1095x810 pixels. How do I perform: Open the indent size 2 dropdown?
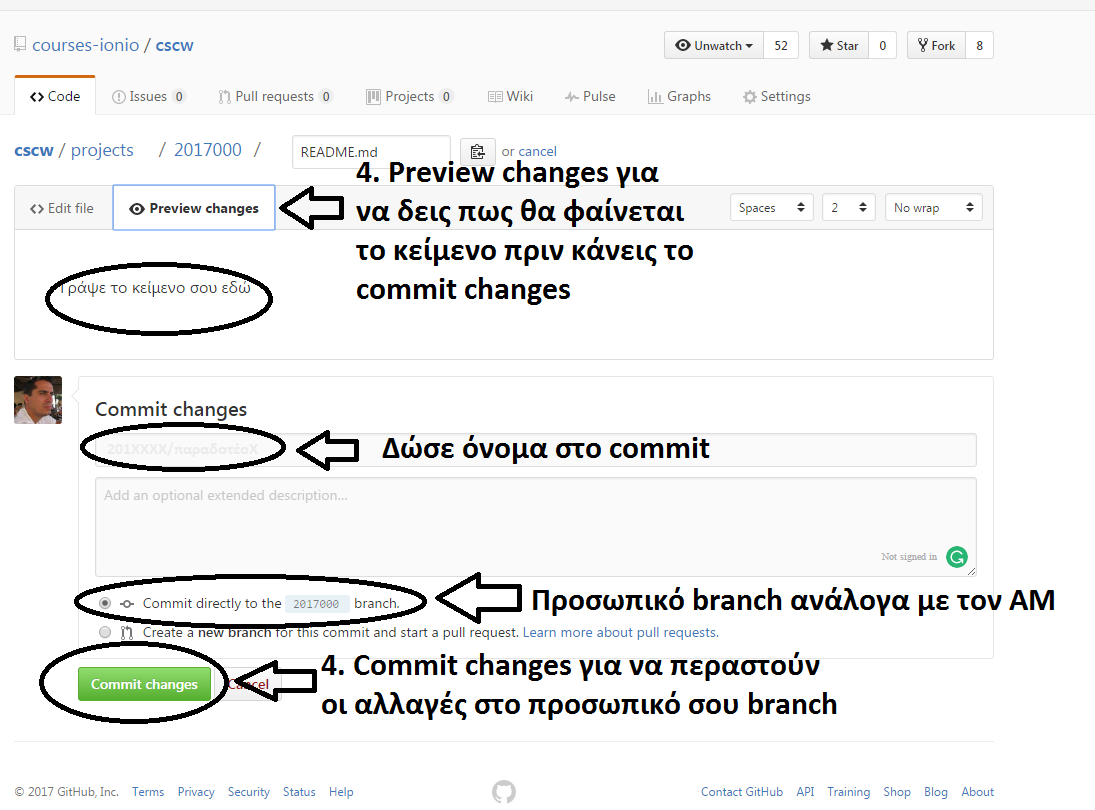pyautogui.click(x=848, y=207)
